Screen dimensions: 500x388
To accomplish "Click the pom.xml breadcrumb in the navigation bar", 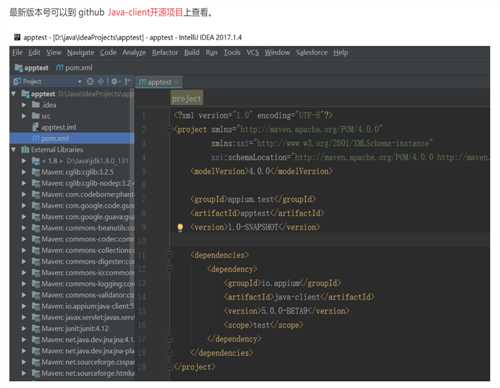I will 74,68.
